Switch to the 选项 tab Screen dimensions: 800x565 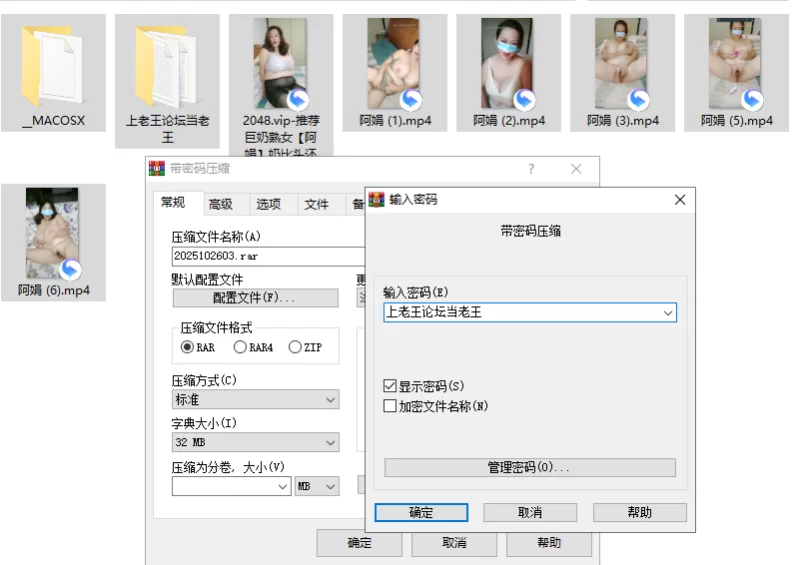pyautogui.click(x=268, y=205)
